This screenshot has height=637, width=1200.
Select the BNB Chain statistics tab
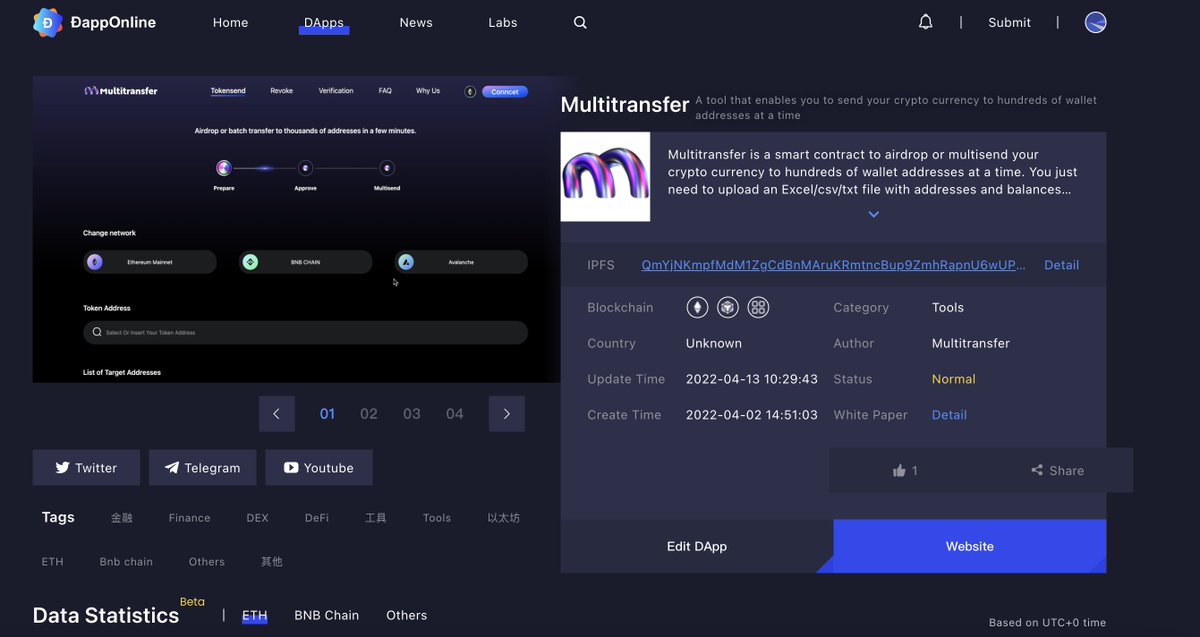click(326, 615)
